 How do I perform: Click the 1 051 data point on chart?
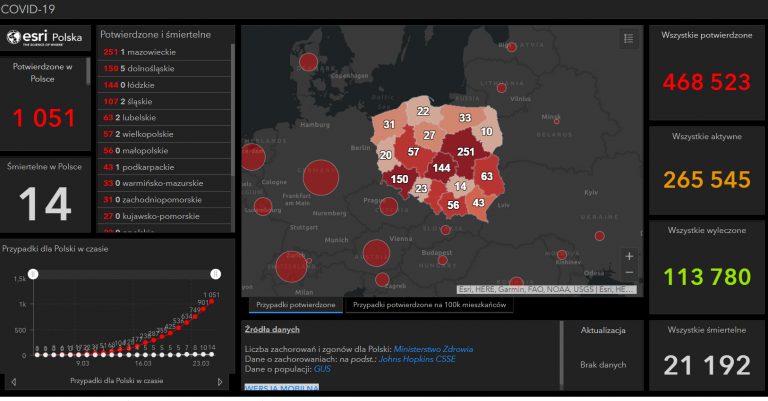(x=212, y=302)
